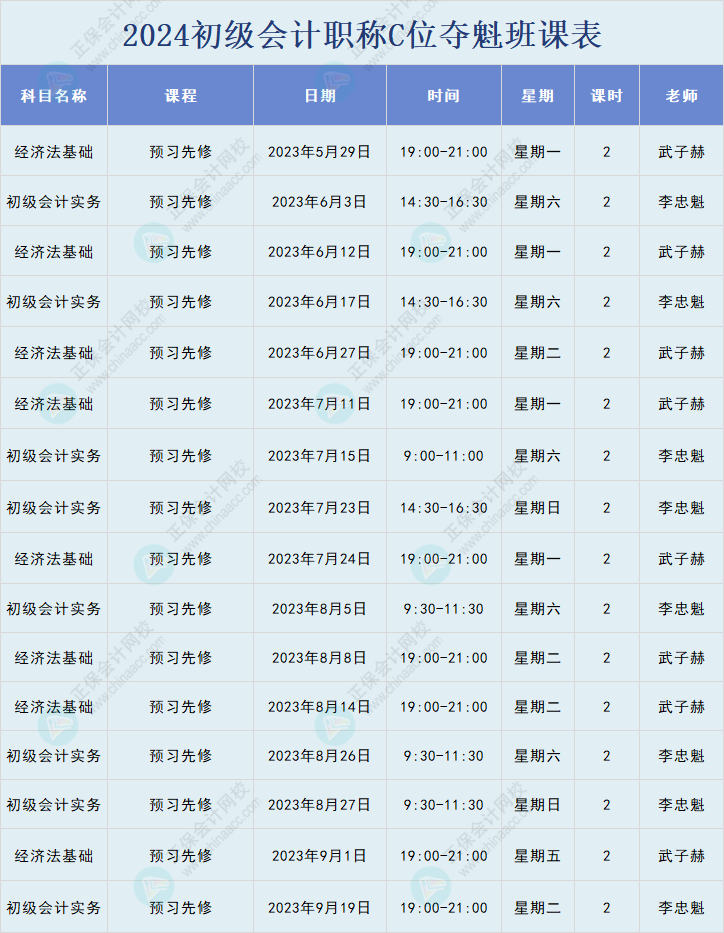Click the date cell 2023年6月3日

point(319,202)
